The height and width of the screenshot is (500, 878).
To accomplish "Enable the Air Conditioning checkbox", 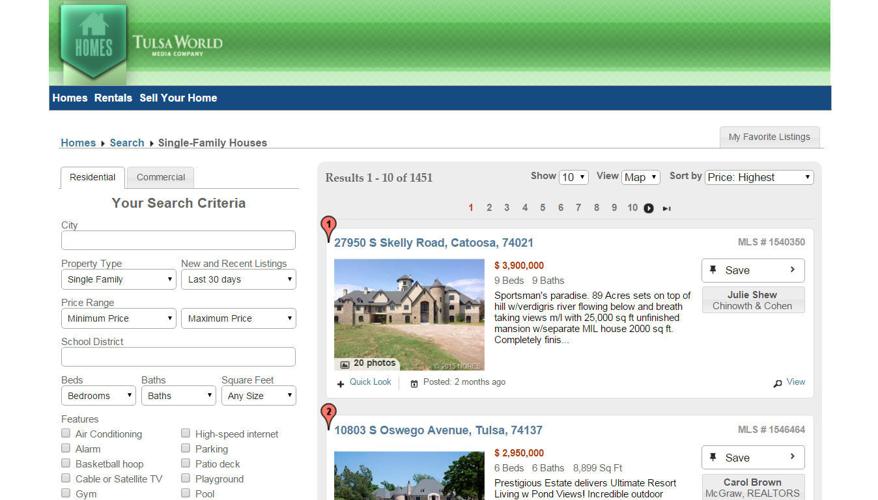I will tap(66, 433).
